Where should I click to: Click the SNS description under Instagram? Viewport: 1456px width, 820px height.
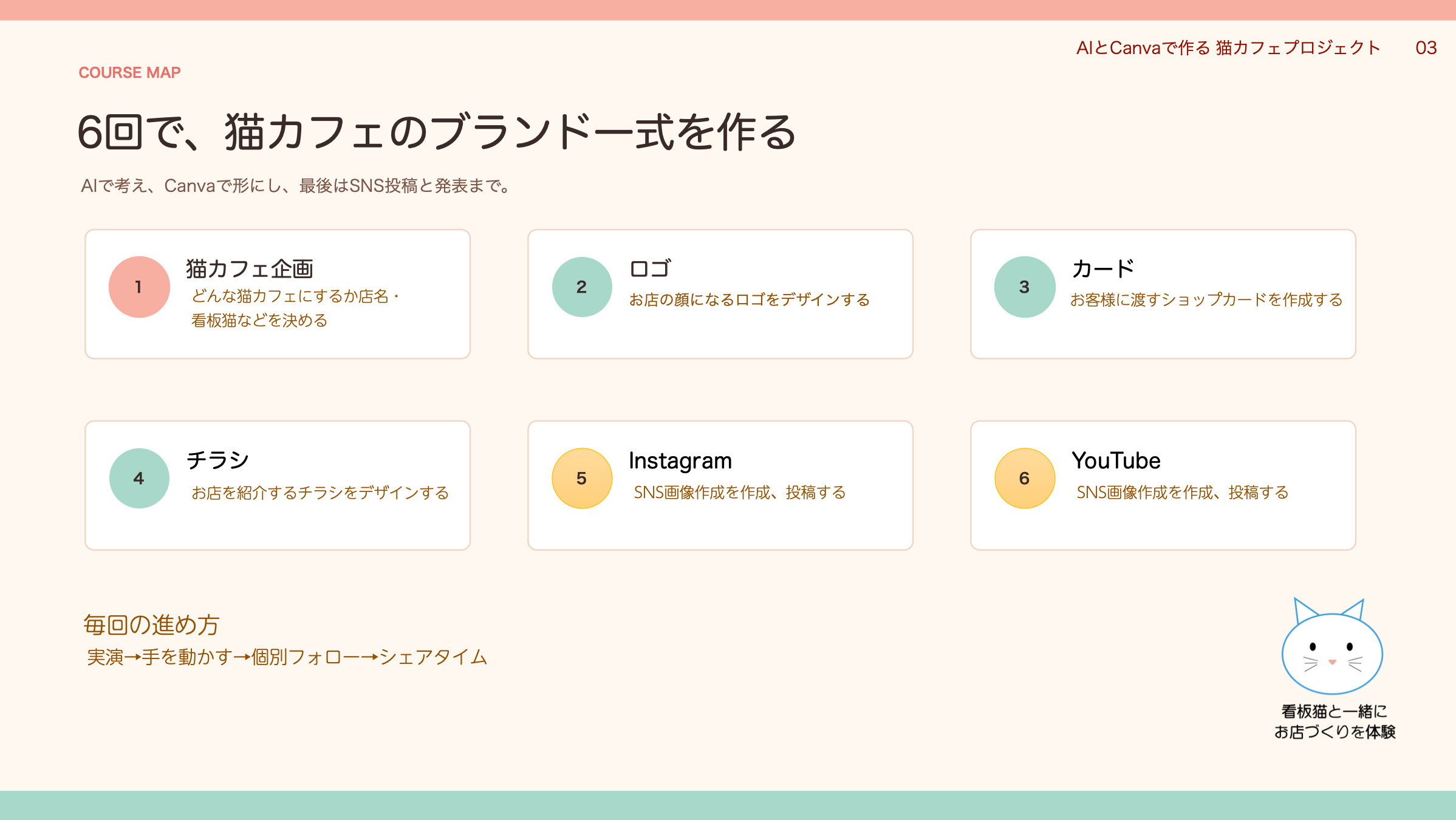(x=740, y=492)
